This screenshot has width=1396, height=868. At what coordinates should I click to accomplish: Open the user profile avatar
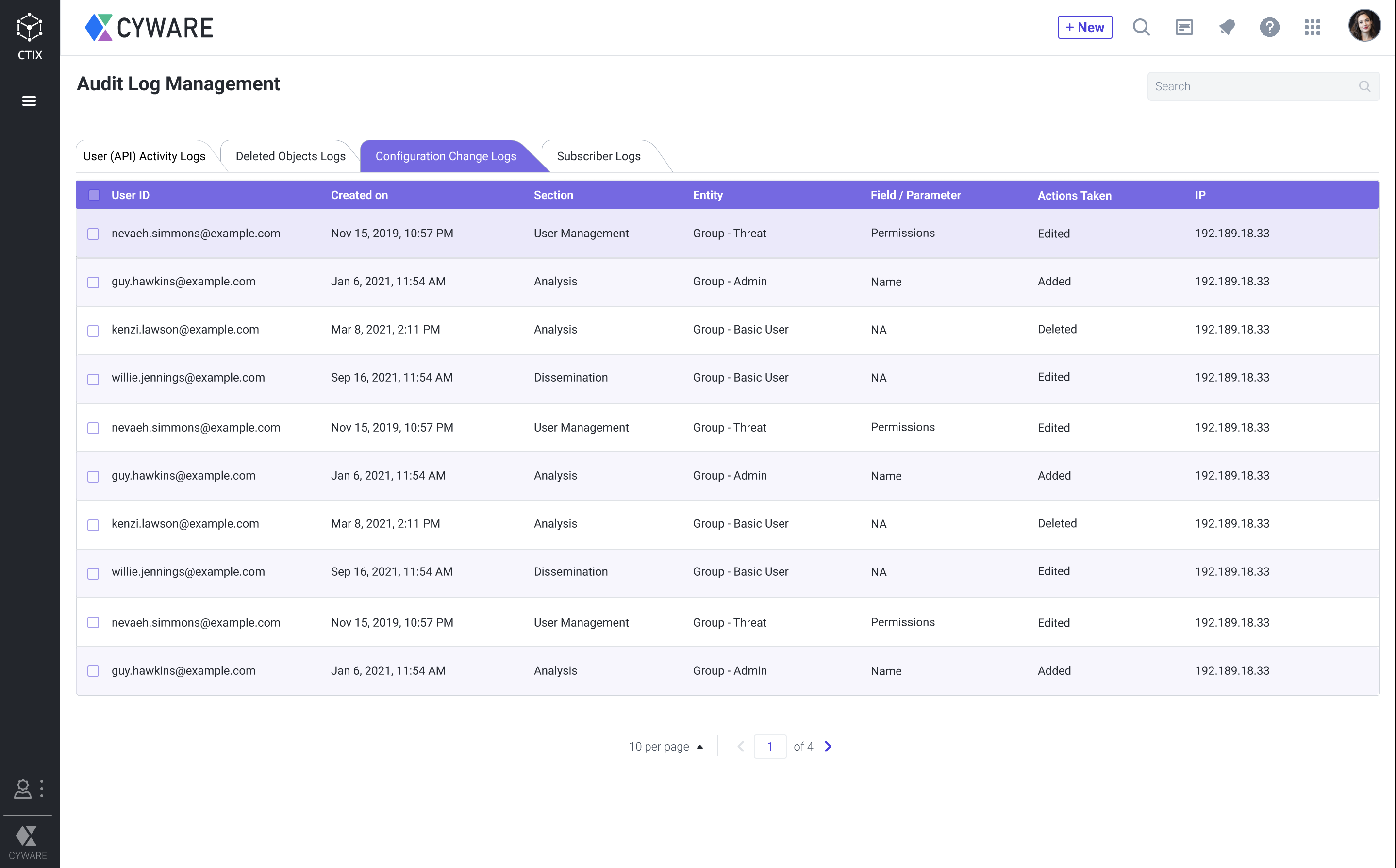[1364, 26]
